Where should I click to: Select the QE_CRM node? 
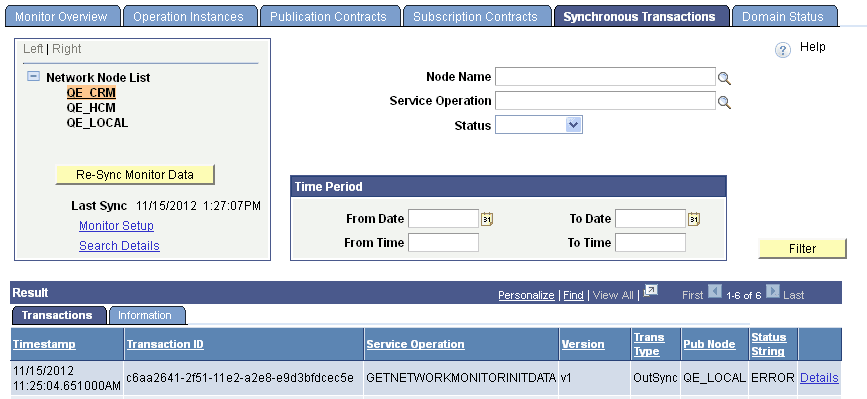pos(91,93)
